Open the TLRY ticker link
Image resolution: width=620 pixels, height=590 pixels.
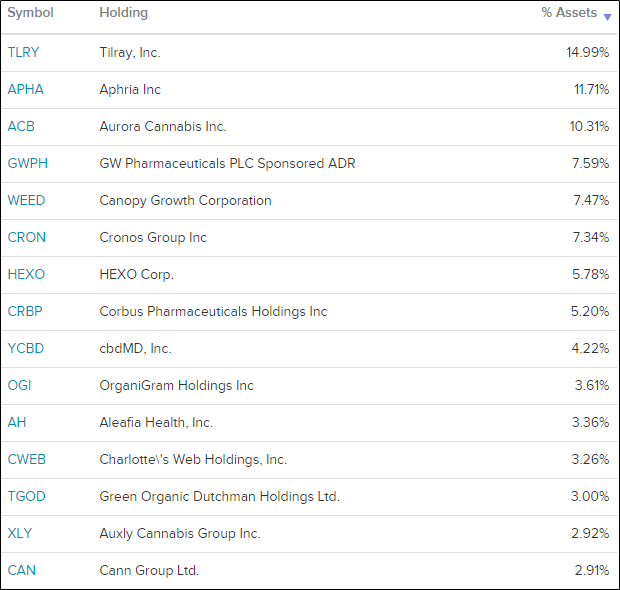(23, 52)
